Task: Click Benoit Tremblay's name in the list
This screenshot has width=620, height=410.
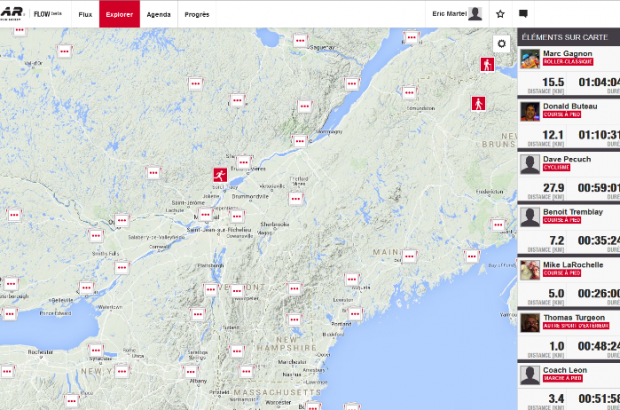Action: pyautogui.click(x=570, y=212)
